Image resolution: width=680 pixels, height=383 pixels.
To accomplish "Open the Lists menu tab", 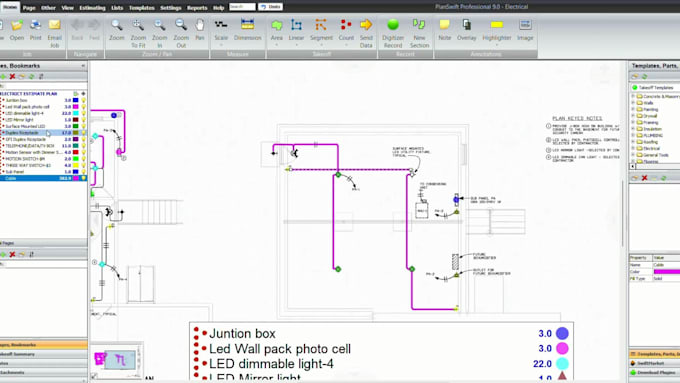I will click(117, 8).
